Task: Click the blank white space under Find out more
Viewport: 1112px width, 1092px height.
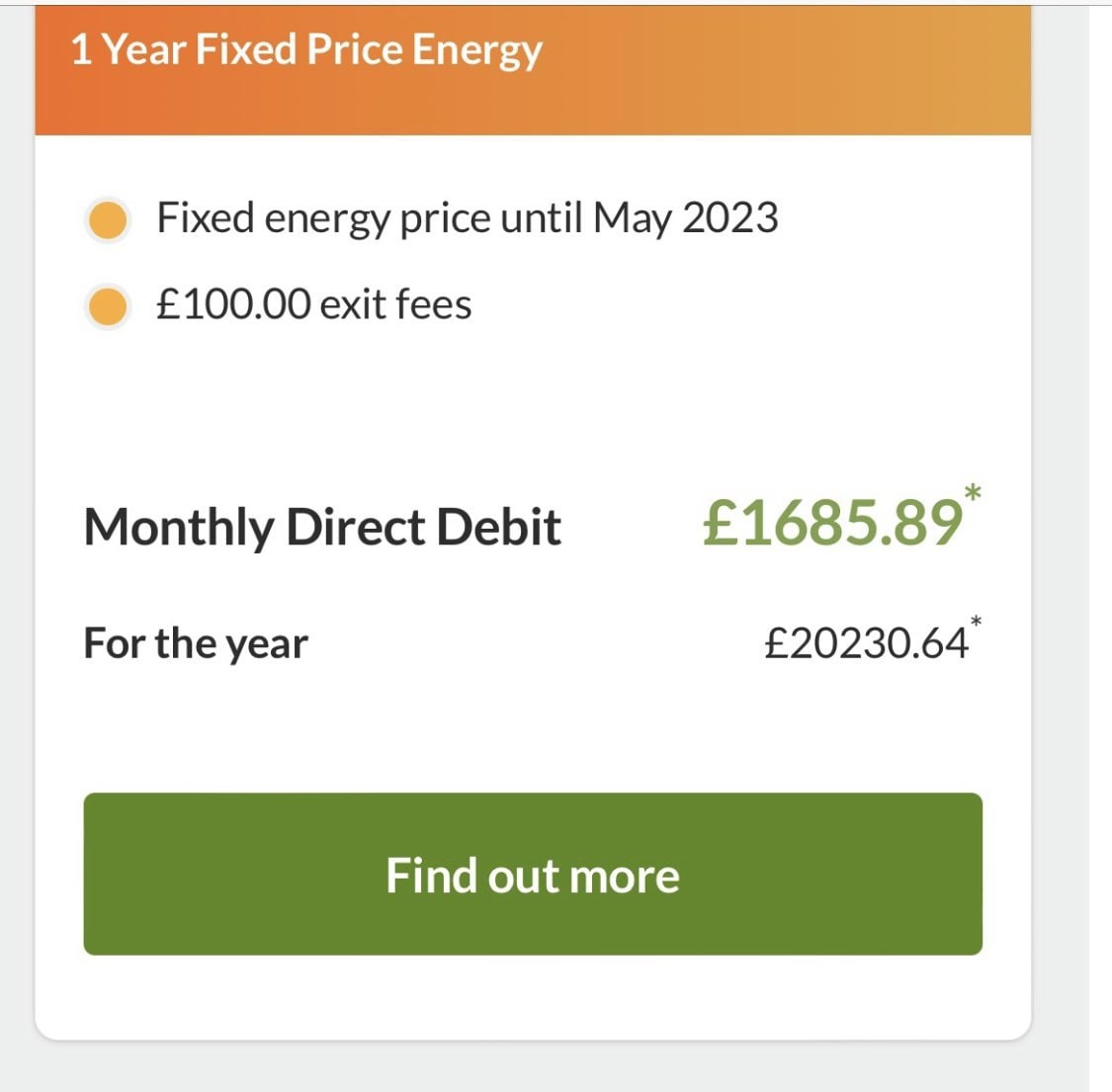Action: [533, 996]
